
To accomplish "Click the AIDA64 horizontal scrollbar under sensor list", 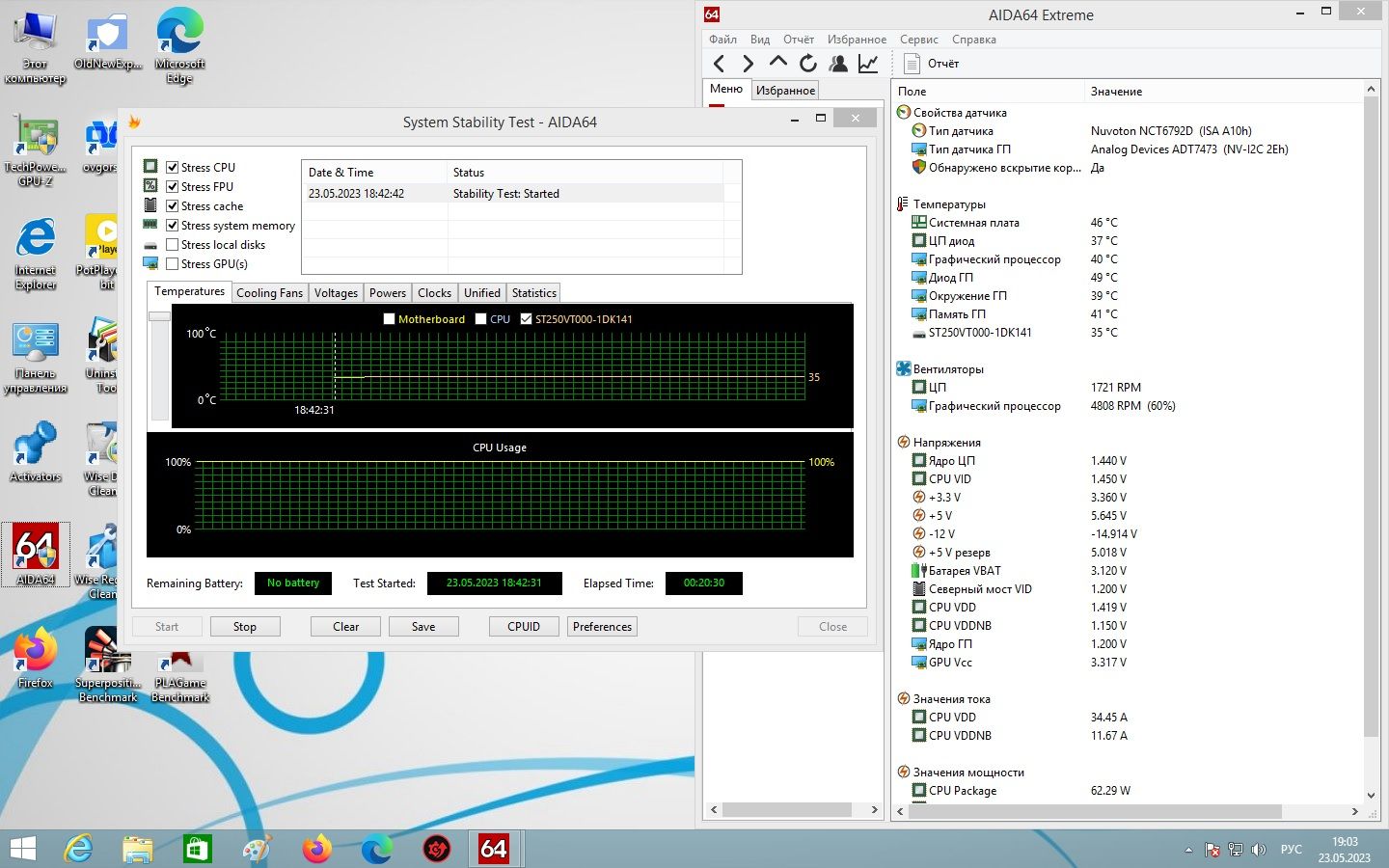I will coord(1095,811).
